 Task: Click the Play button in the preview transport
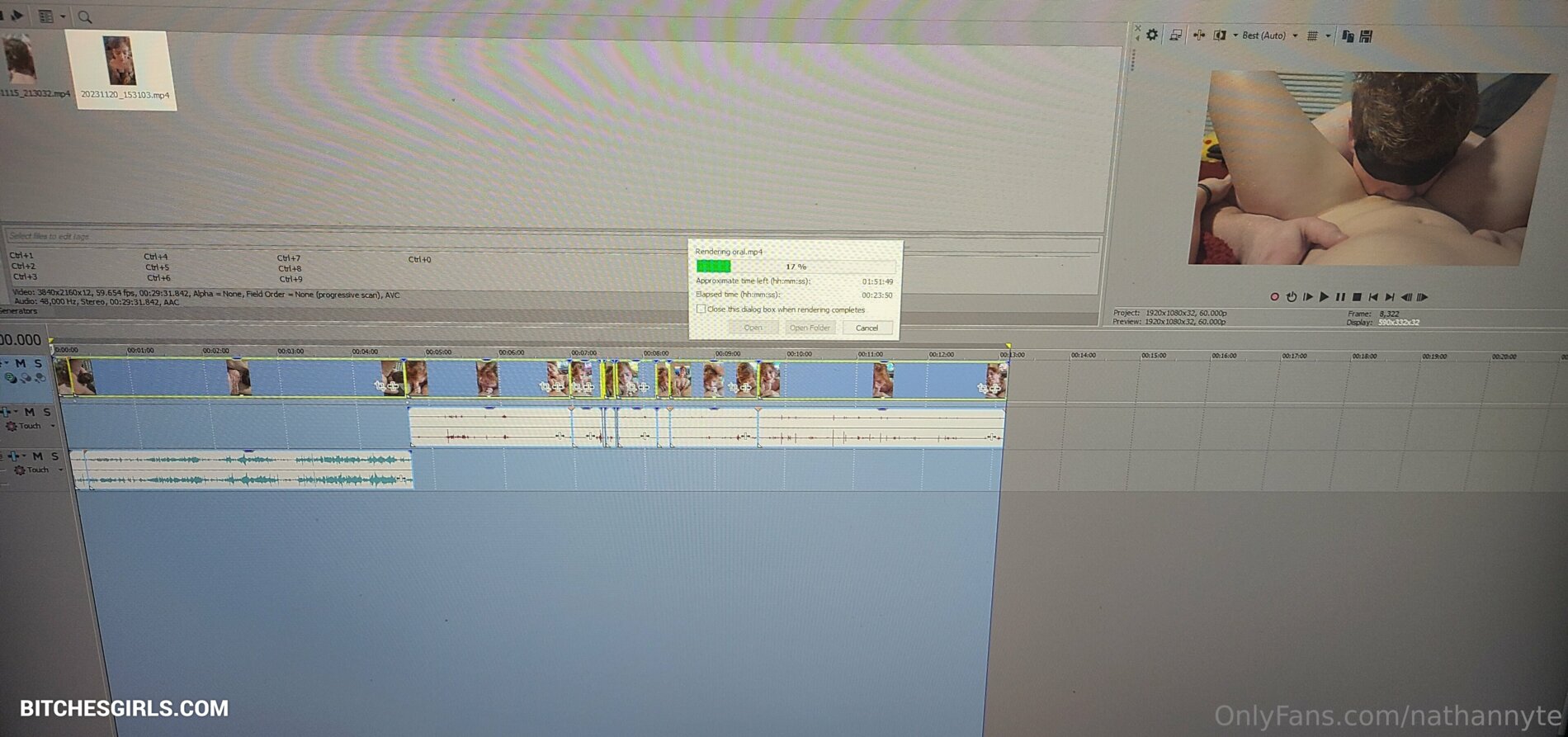[x=1324, y=297]
